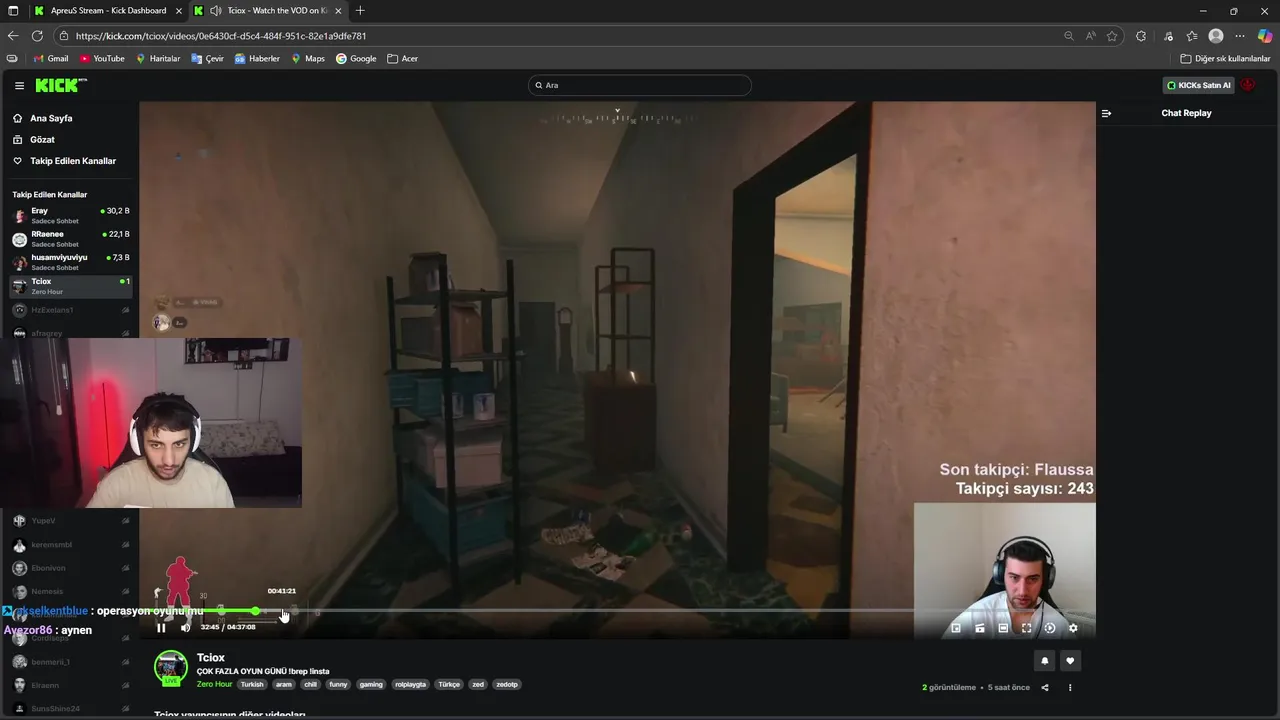Click the browser back arrow

(x=13, y=36)
